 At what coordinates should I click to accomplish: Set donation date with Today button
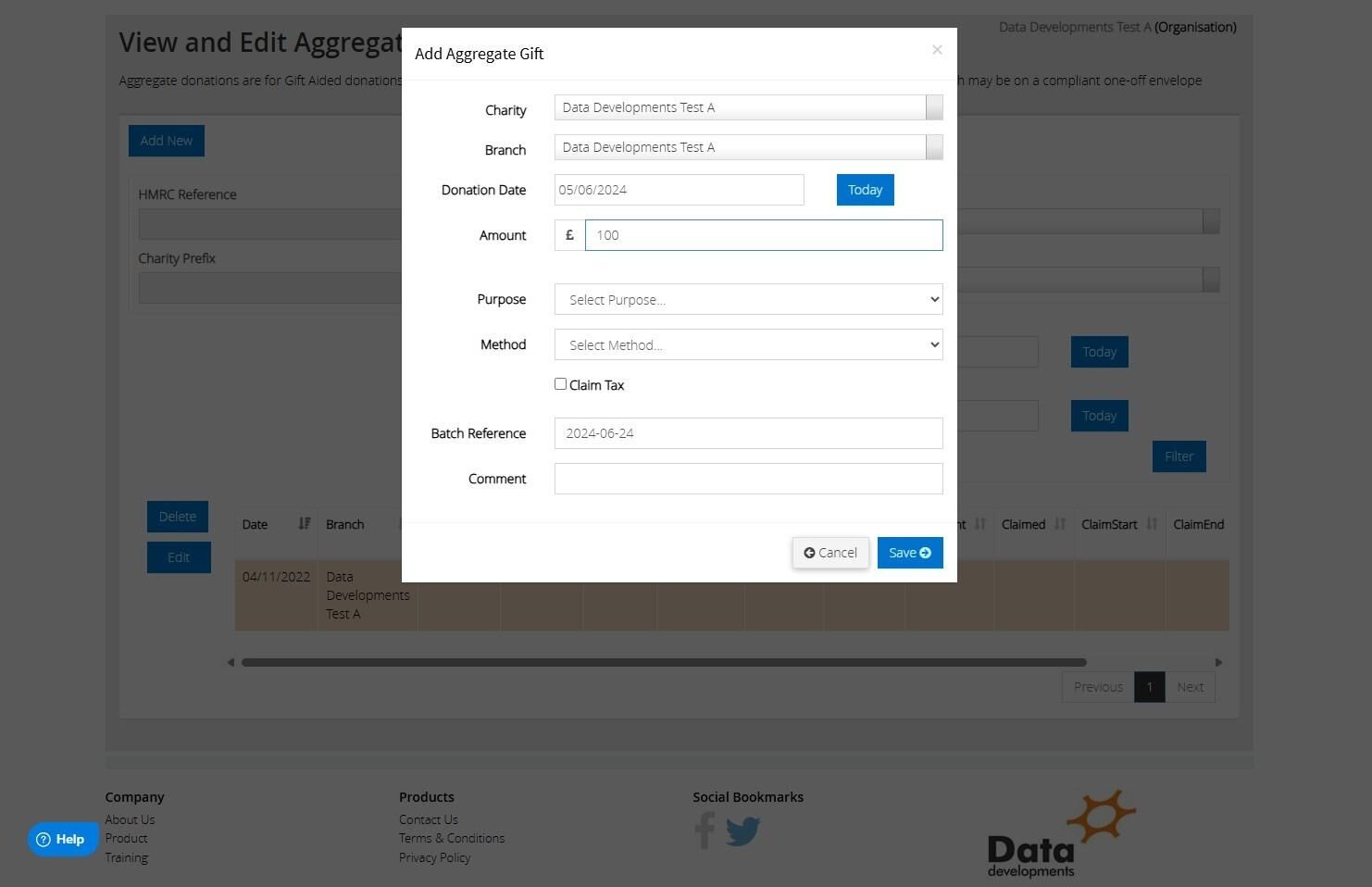pos(865,190)
